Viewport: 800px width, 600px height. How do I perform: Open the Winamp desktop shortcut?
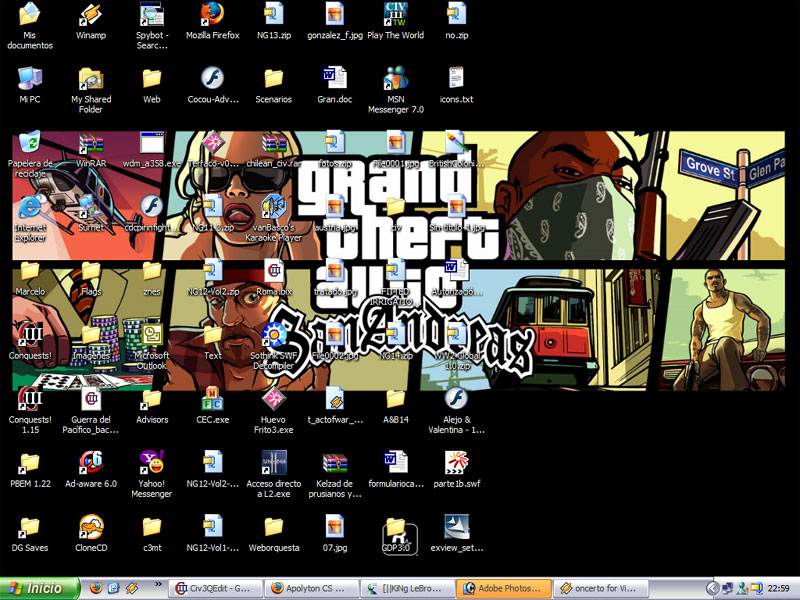click(91, 15)
